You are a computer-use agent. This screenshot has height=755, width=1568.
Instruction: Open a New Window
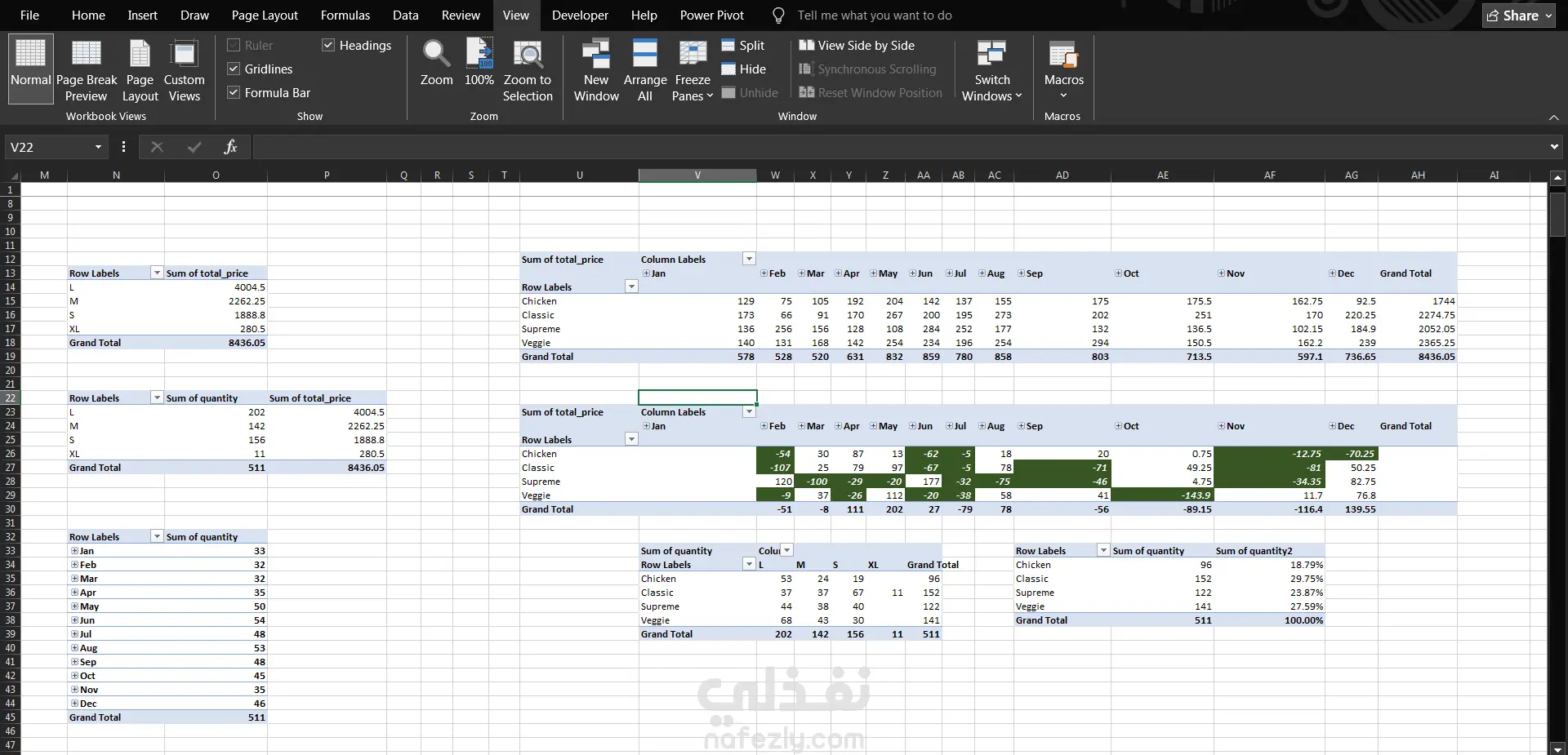click(596, 70)
